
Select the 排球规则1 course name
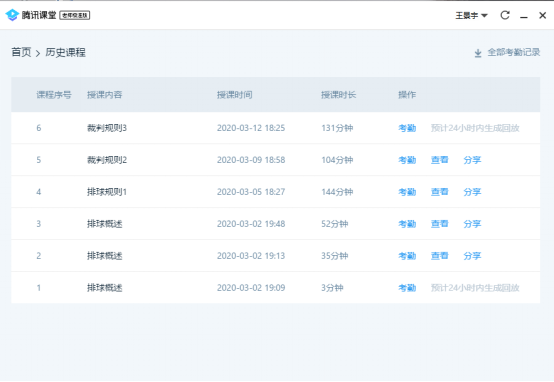107,192
